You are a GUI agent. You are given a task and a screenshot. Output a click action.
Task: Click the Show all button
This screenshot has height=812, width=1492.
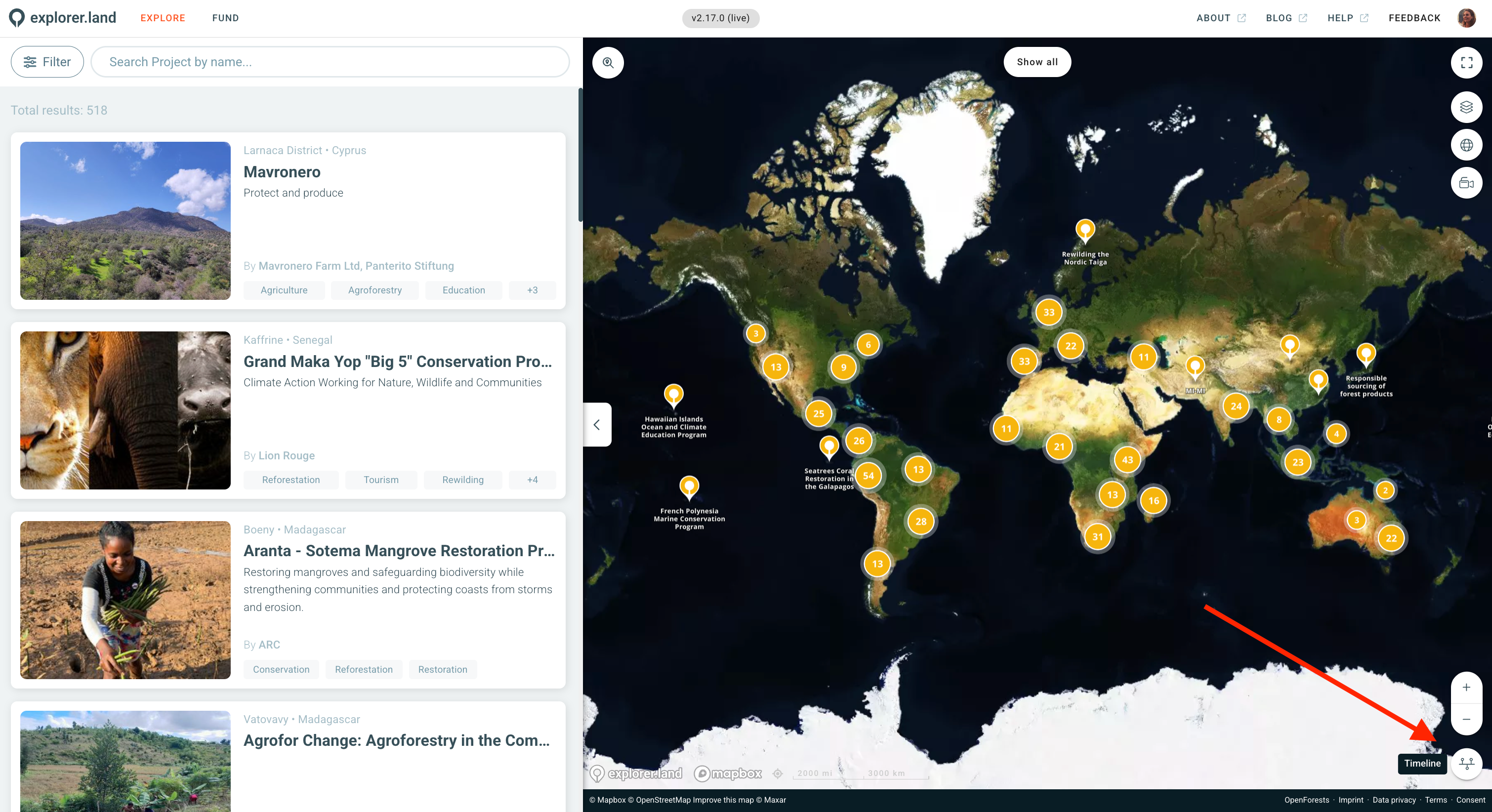click(x=1037, y=62)
